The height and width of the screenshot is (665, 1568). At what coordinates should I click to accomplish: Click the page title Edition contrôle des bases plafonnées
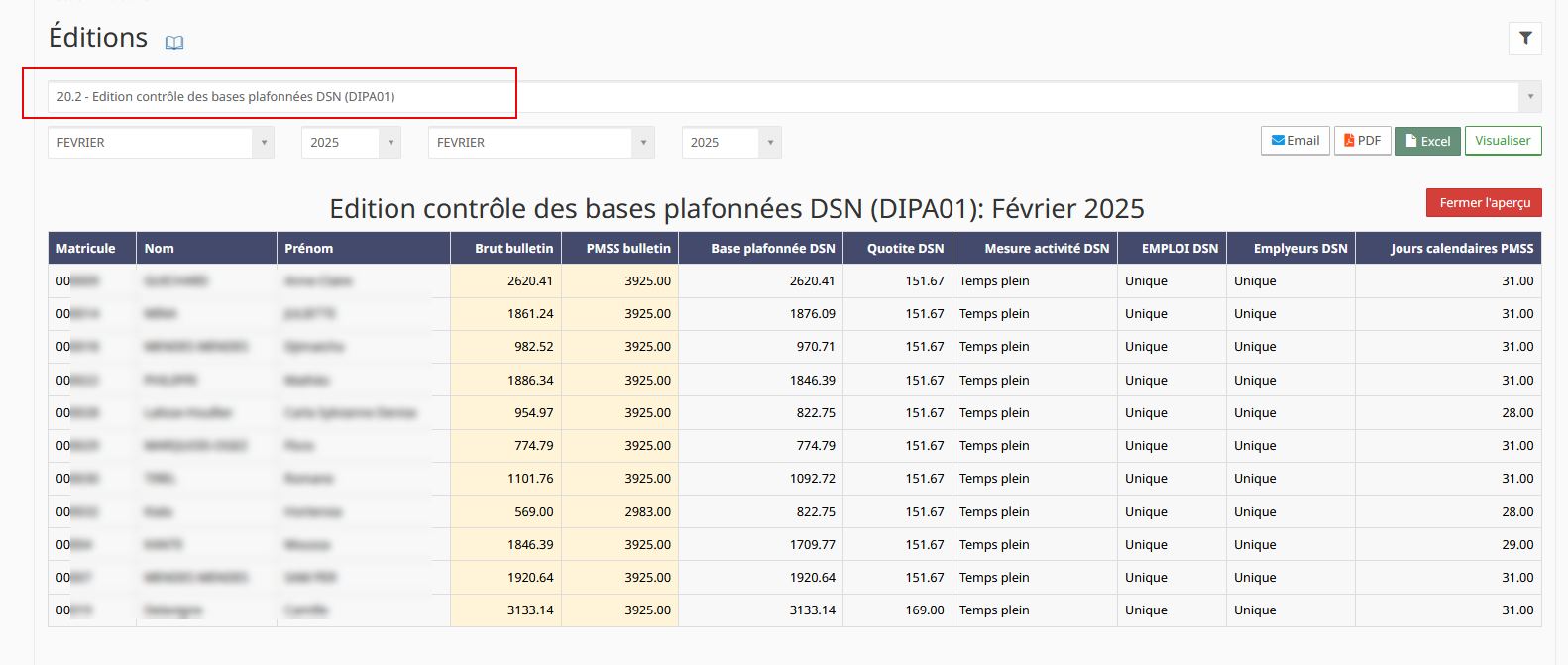[x=736, y=209]
